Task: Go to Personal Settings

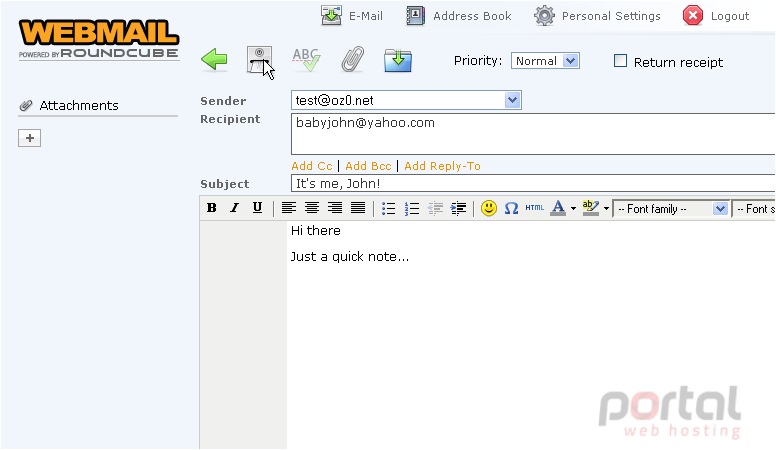Action: point(597,16)
